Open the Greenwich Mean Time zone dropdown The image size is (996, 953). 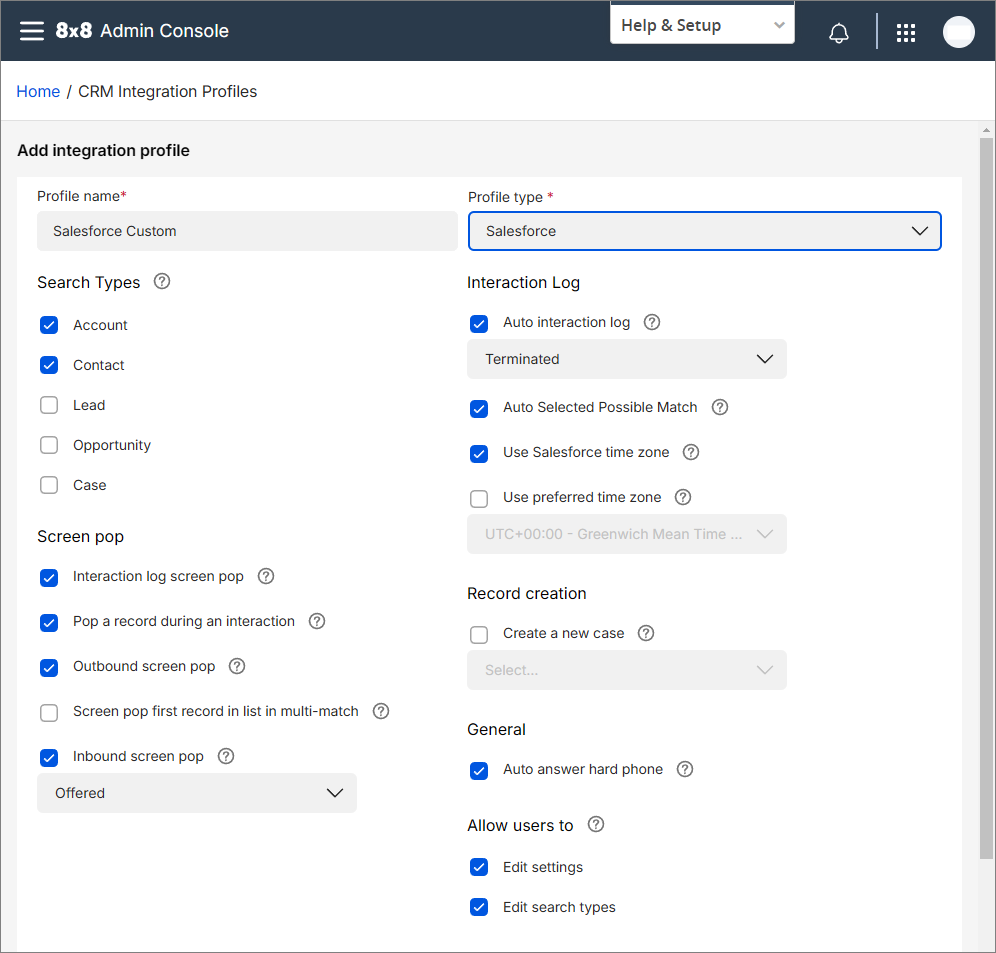(x=626, y=534)
